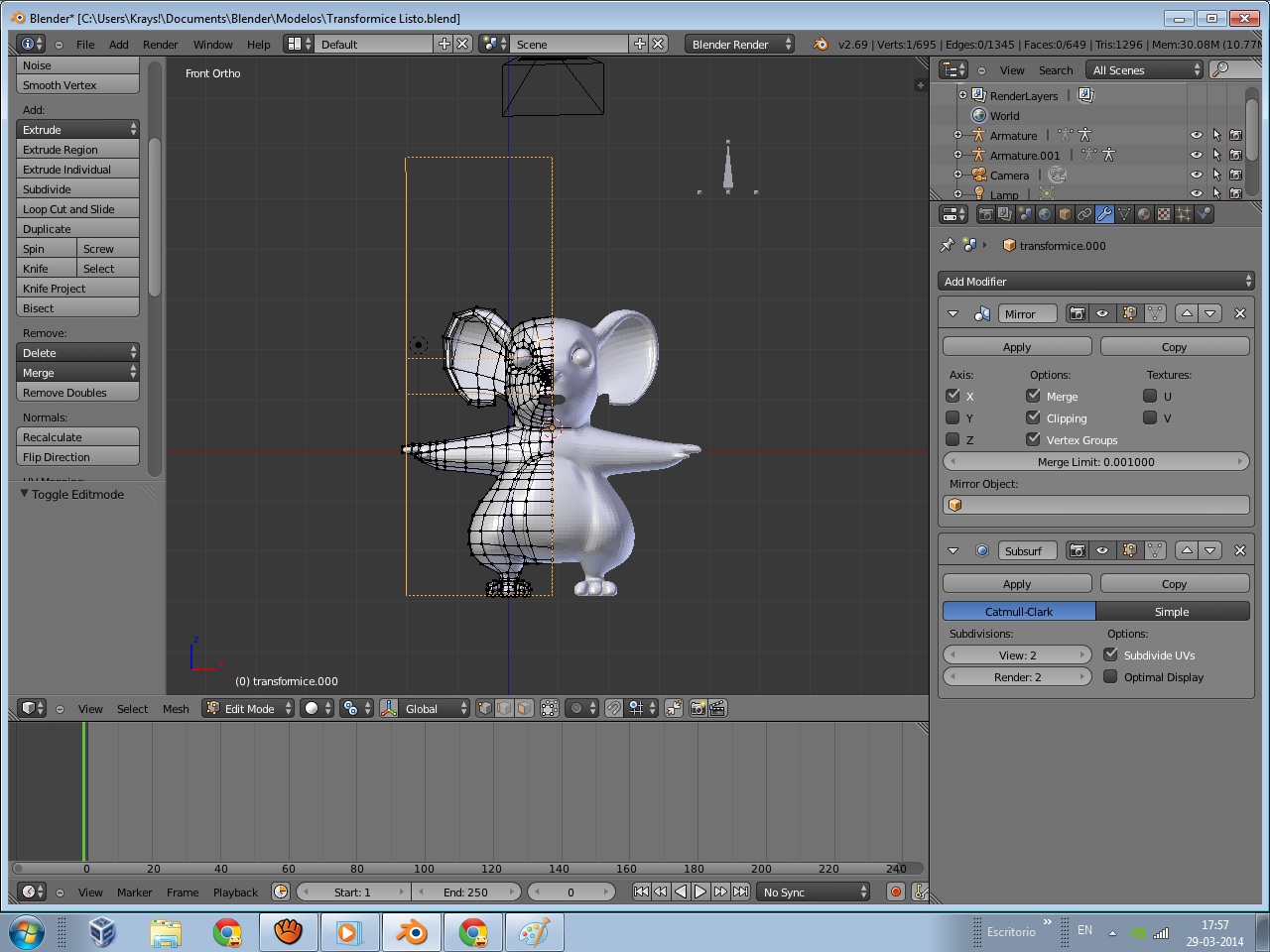Open the Modifiers tab (wrench icon)

tap(1104, 214)
